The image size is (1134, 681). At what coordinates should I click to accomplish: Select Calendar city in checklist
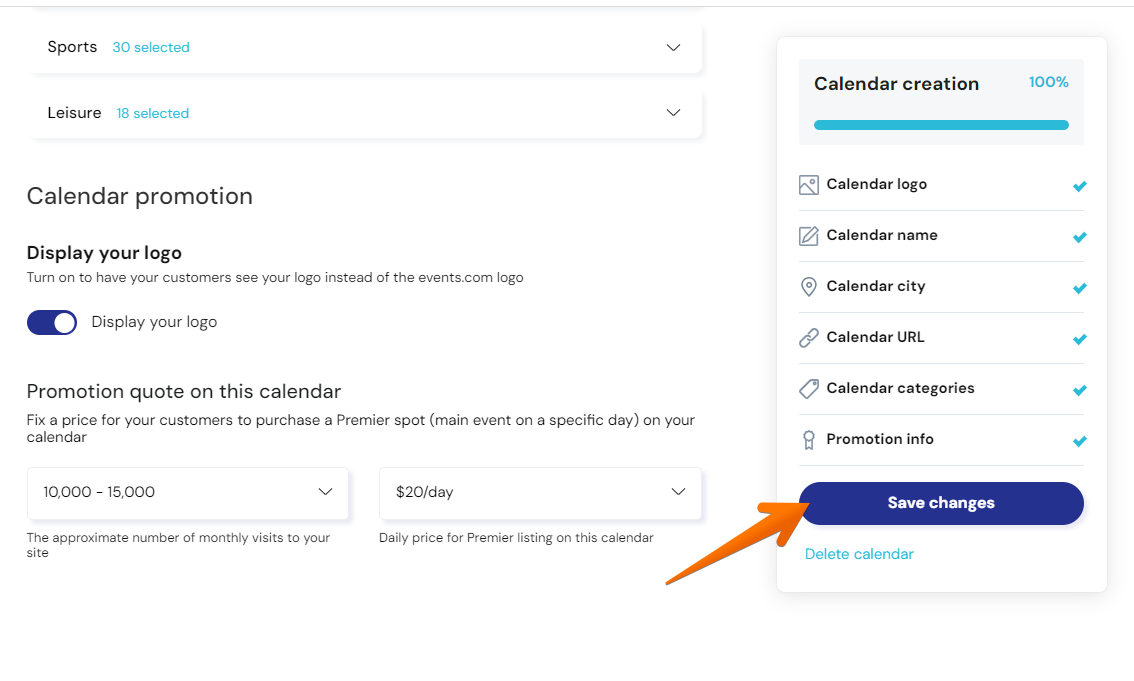coord(941,287)
